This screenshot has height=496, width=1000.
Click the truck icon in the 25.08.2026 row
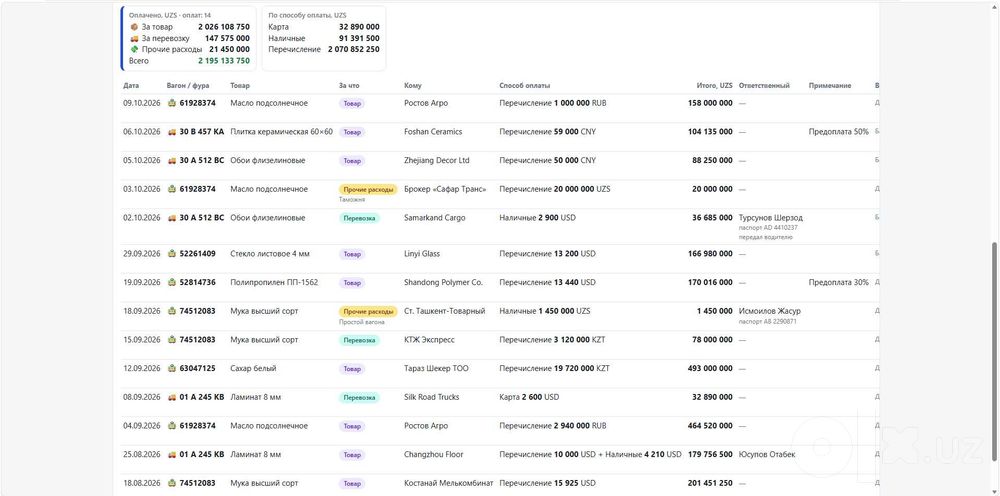point(172,455)
